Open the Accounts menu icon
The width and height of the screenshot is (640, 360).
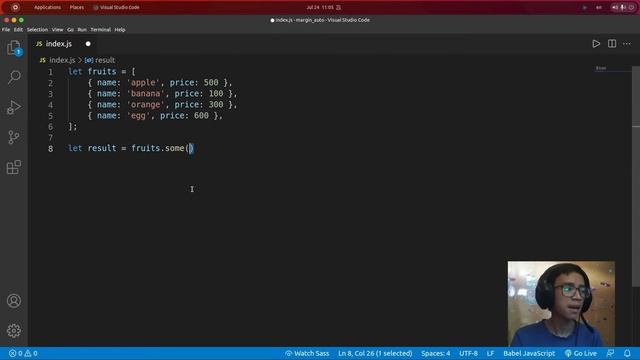(14, 301)
